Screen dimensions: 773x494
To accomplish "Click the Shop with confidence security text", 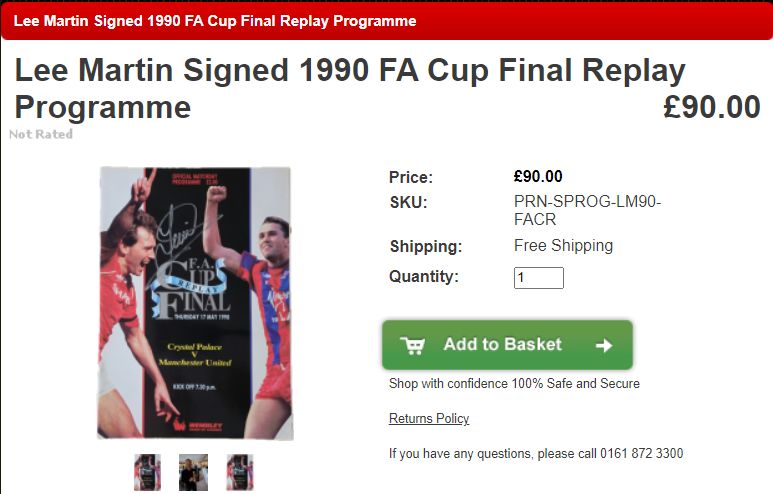I will [x=514, y=383].
